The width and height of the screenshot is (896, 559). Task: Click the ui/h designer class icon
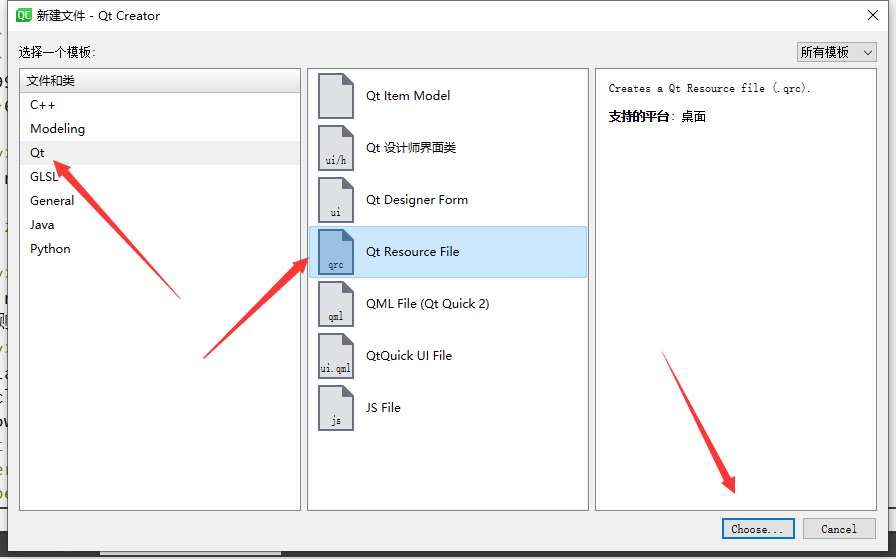336,148
